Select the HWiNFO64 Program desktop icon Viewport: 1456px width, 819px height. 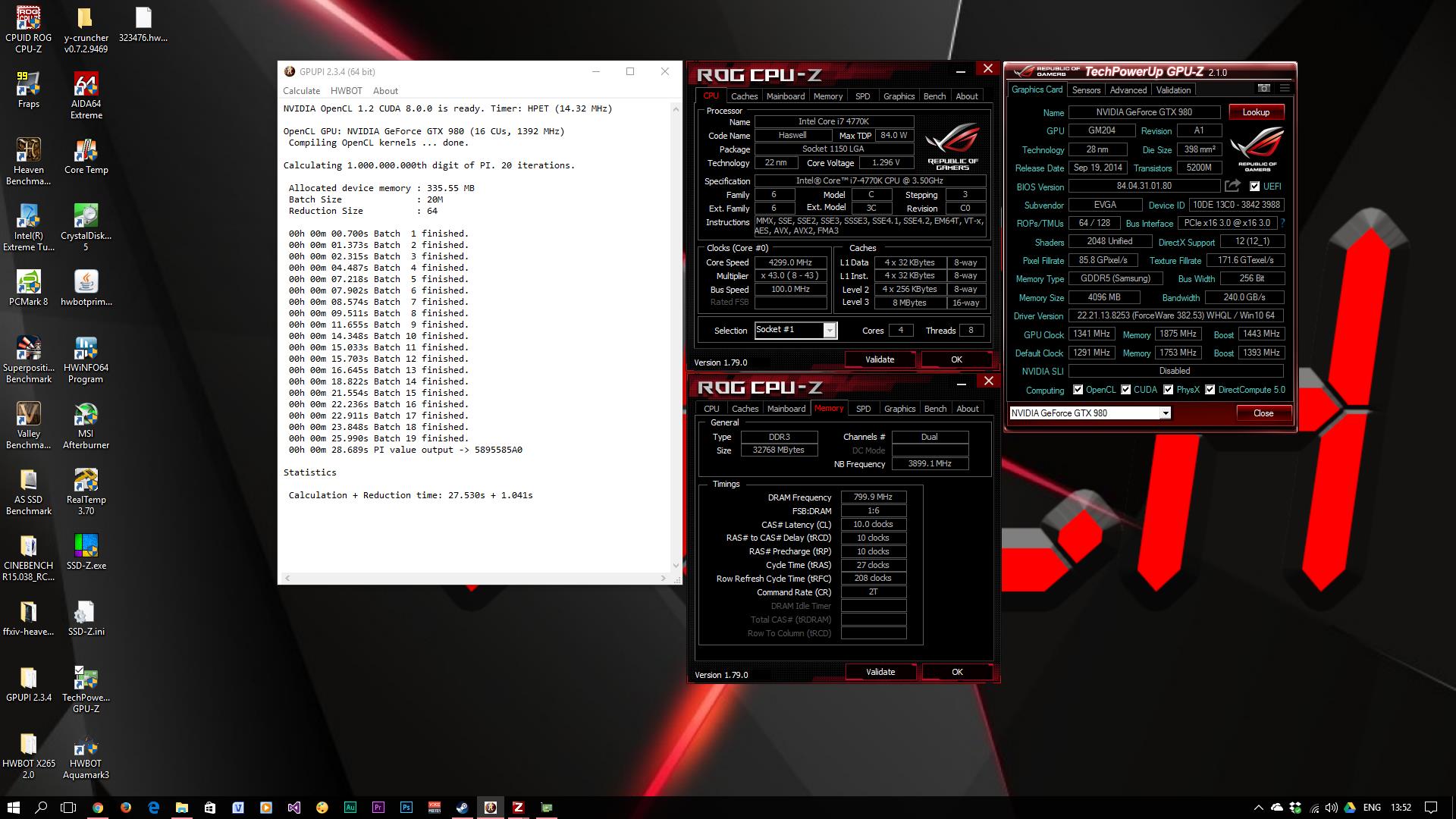tap(86, 359)
